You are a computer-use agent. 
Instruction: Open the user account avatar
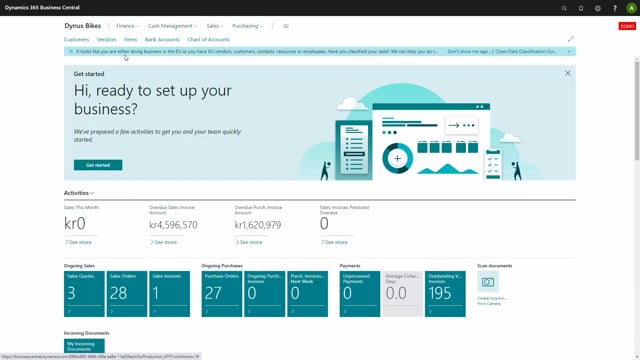[631, 8]
